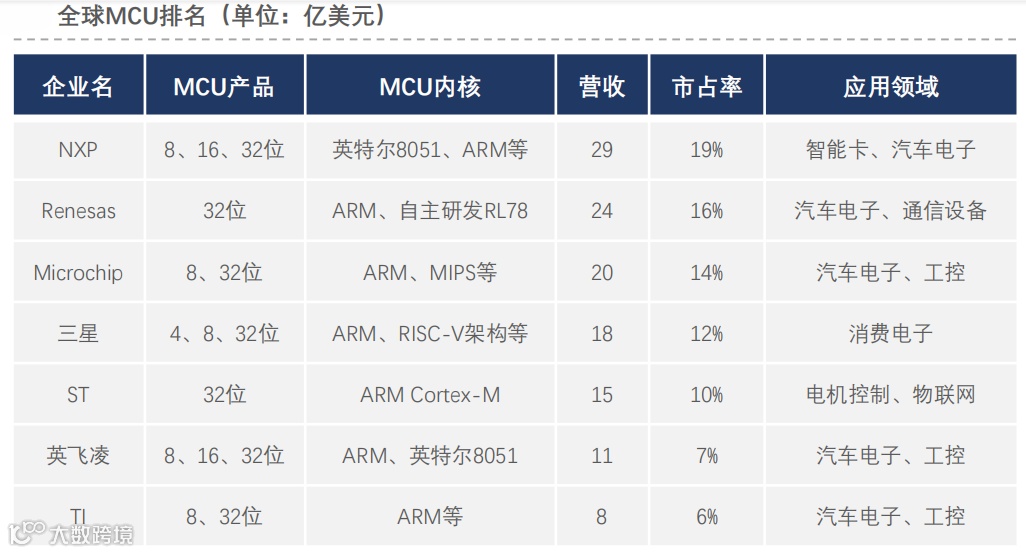
Task: Select the cell ARM、英特尔8051
Action: click(431, 455)
